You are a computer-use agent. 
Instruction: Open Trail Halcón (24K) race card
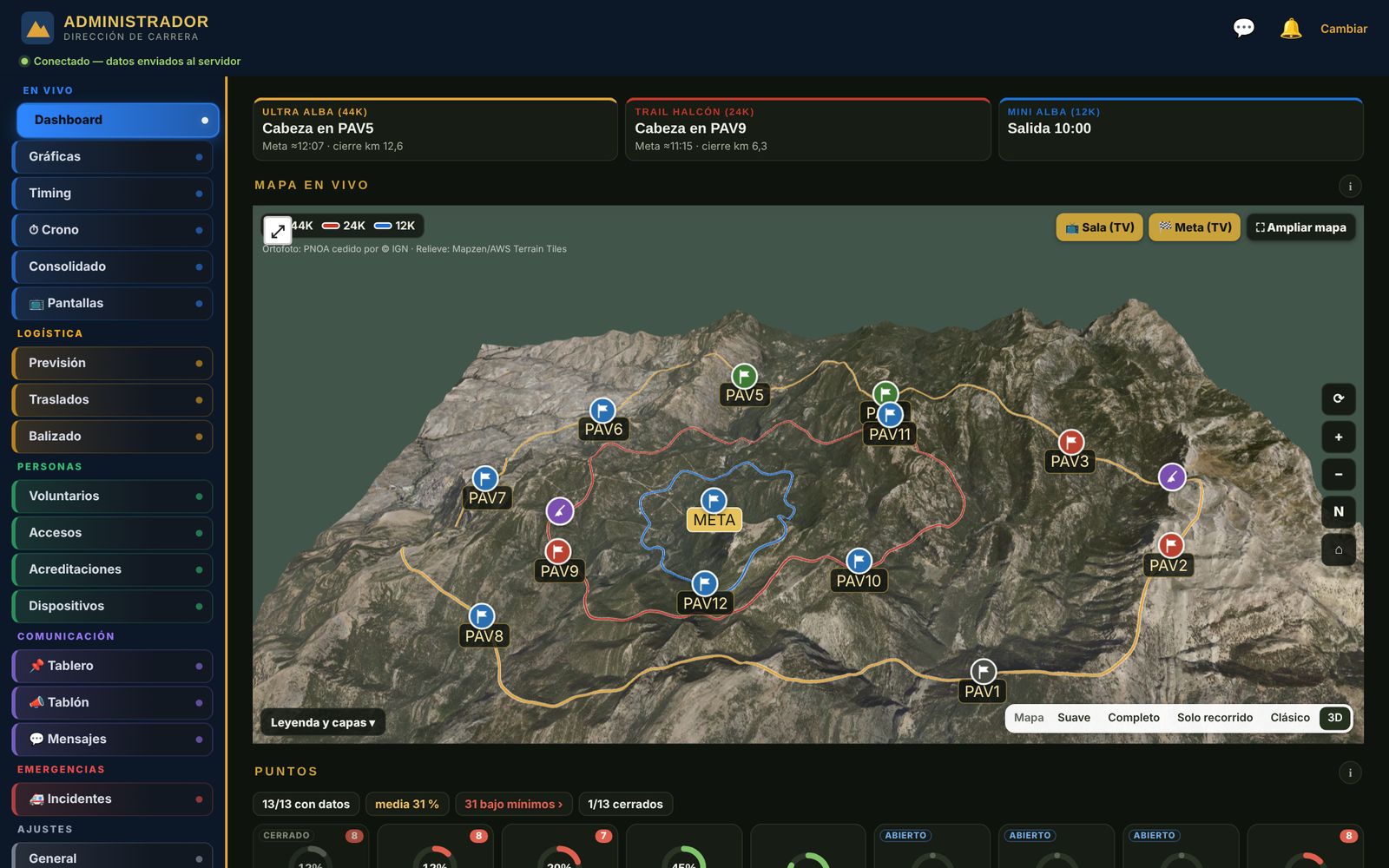click(808, 129)
